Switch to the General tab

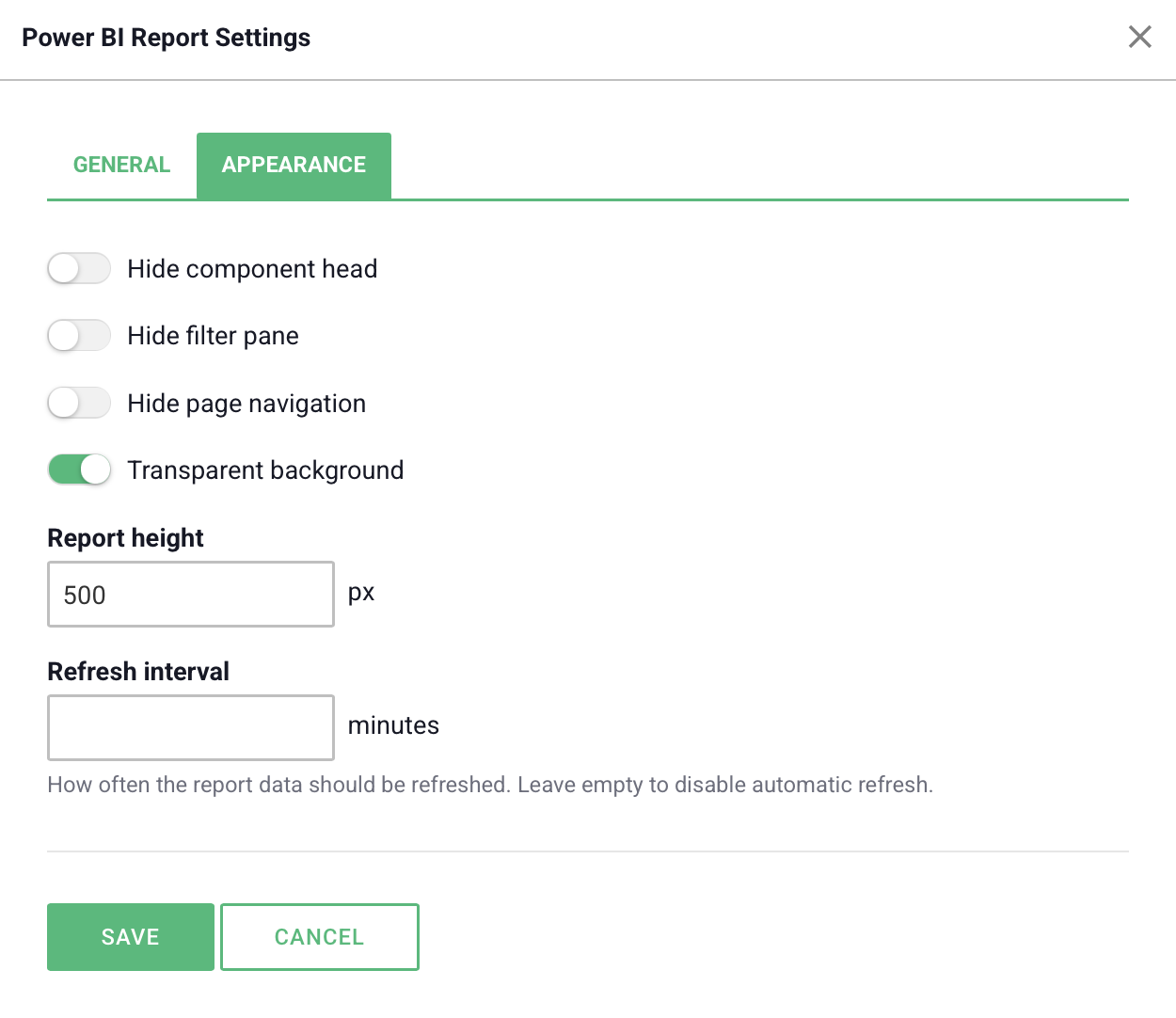tap(121, 165)
